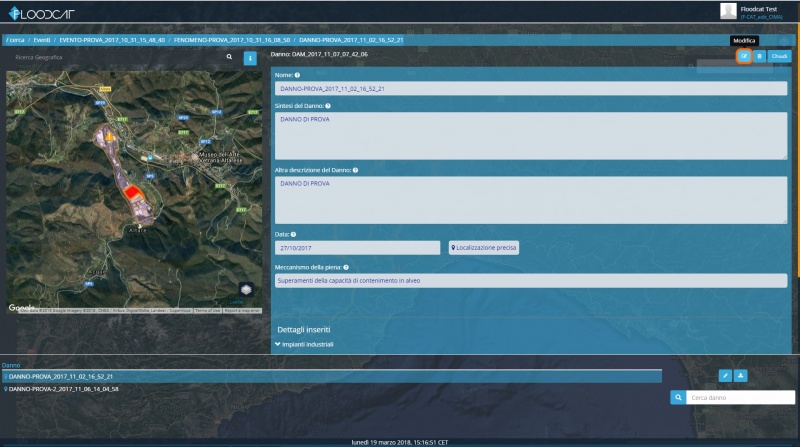This screenshot has height=447, width=800.
Task: Click the date and time at page bottom
Action: (x=399, y=442)
